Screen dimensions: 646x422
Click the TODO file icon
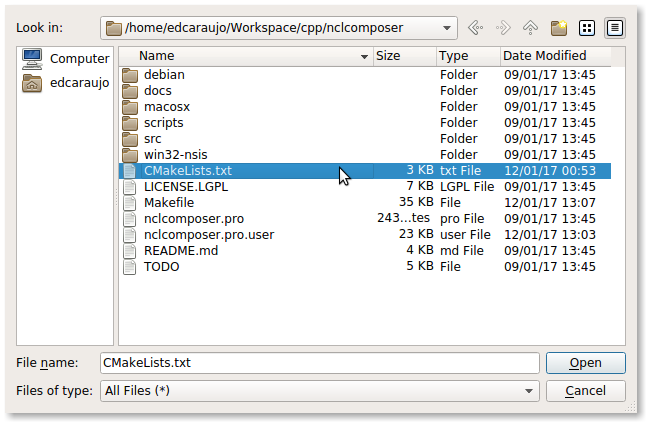[x=130, y=267]
